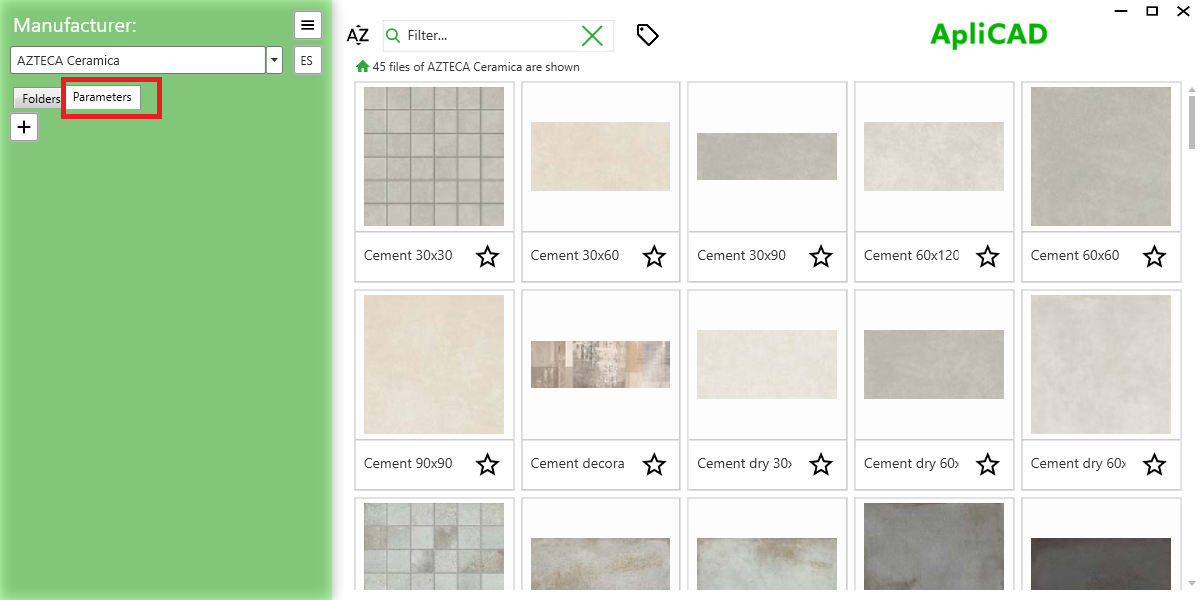Image resolution: width=1200 pixels, height=600 pixels.
Task: Switch to the Parameters tab
Action: pos(101,97)
